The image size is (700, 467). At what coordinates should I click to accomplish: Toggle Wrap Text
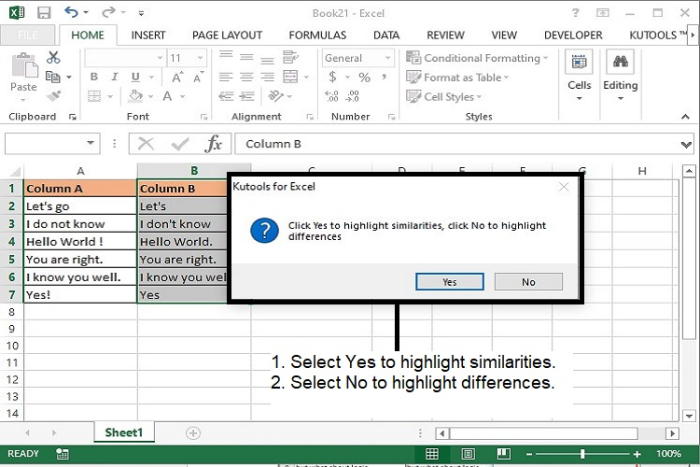point(291,57)
